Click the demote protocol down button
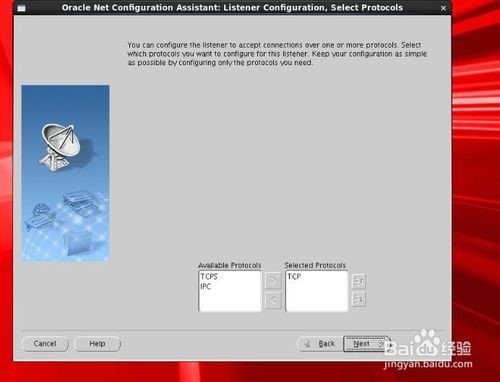500x382 pixels. pyautogui.click(x=359, y=299)
